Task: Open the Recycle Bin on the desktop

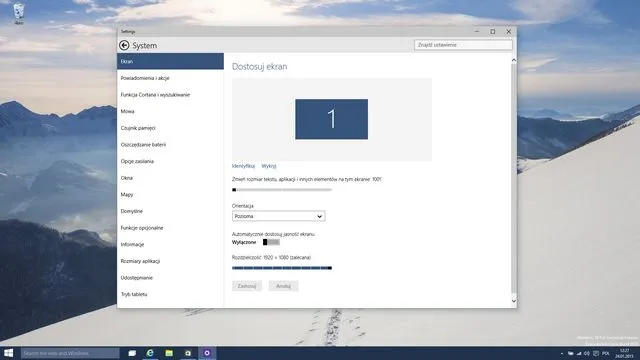Action: pyautogui.click(x=19, y=13)
